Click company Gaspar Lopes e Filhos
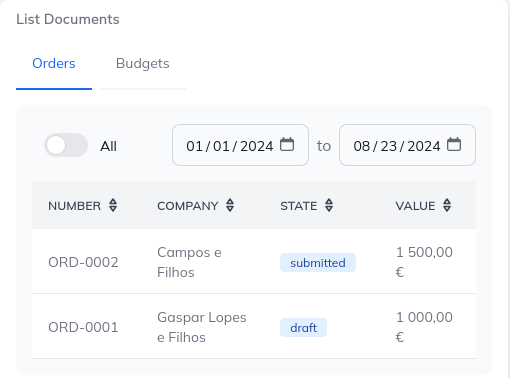 (x=202, y=327)
